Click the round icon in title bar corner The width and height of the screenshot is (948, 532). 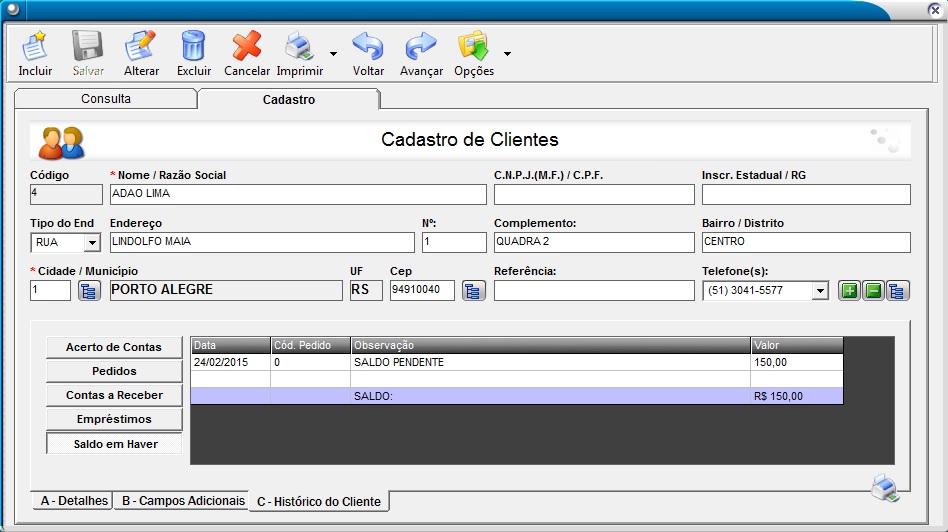11,9
